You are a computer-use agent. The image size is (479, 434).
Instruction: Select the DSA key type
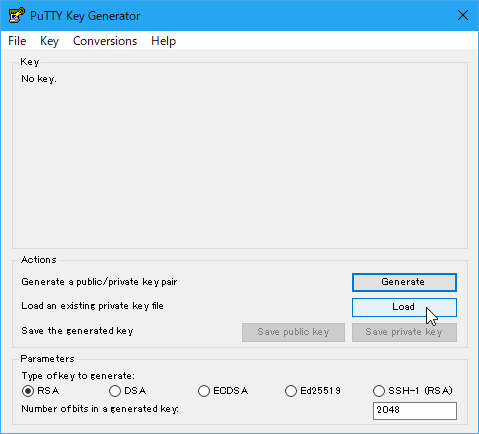(128, 391)
